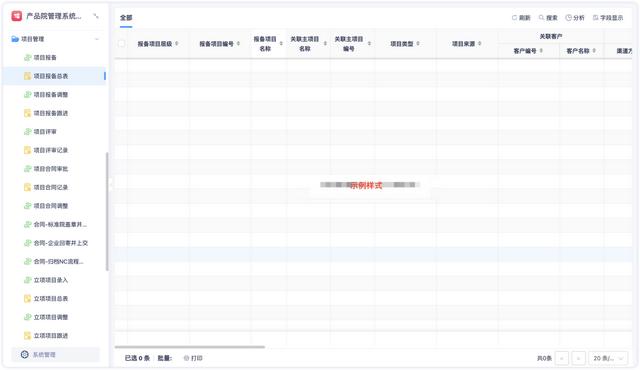Sort by 客户名称 column

[x=594, y=51]
